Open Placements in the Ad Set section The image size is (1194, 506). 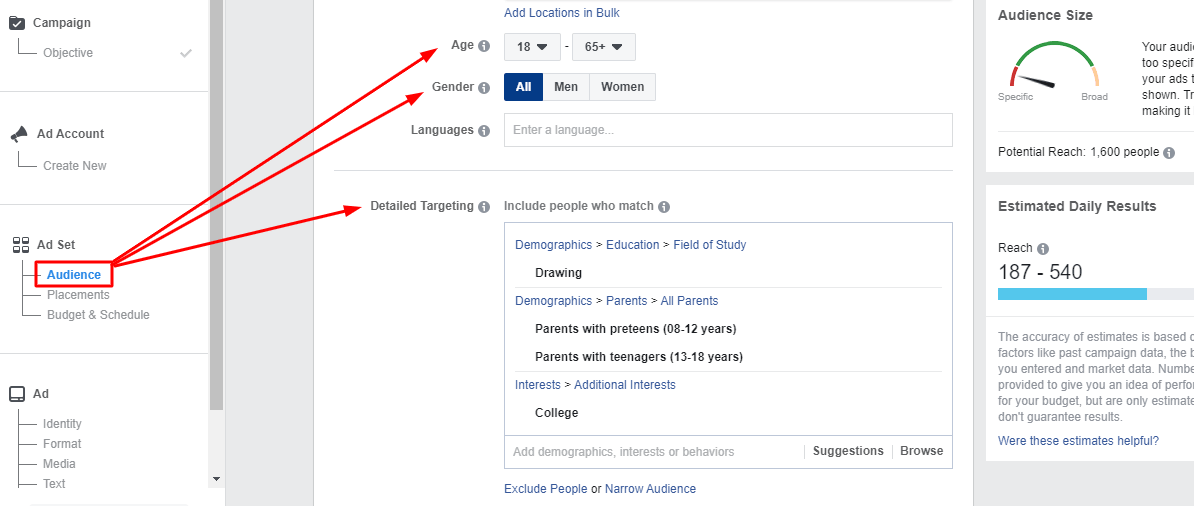pos(78,295)
